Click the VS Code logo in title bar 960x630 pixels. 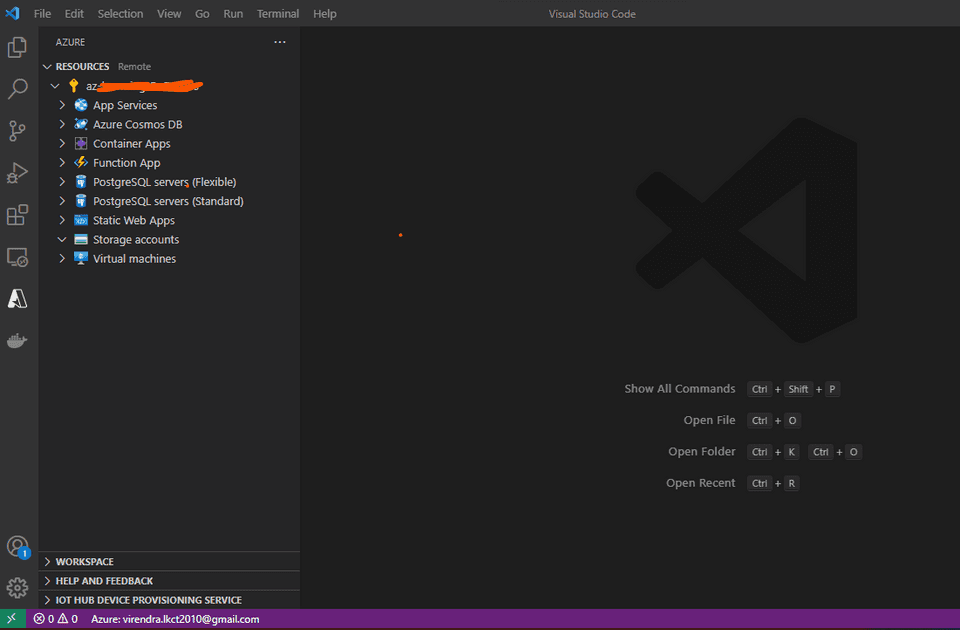coord(12,13)
